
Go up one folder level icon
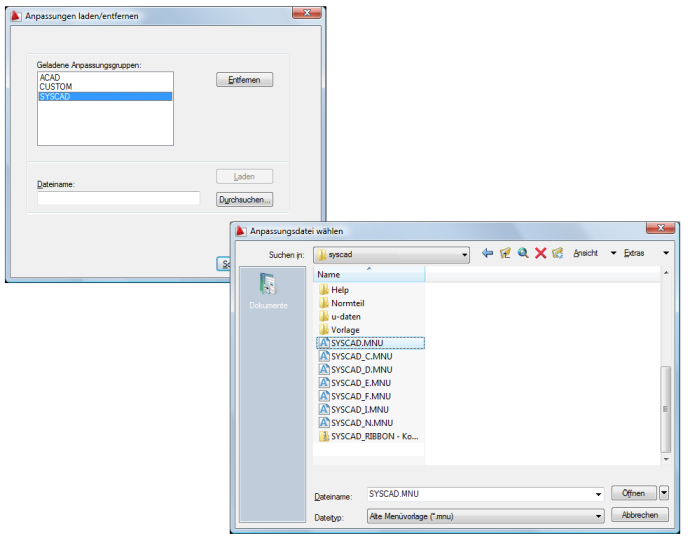tap(505, 253)
